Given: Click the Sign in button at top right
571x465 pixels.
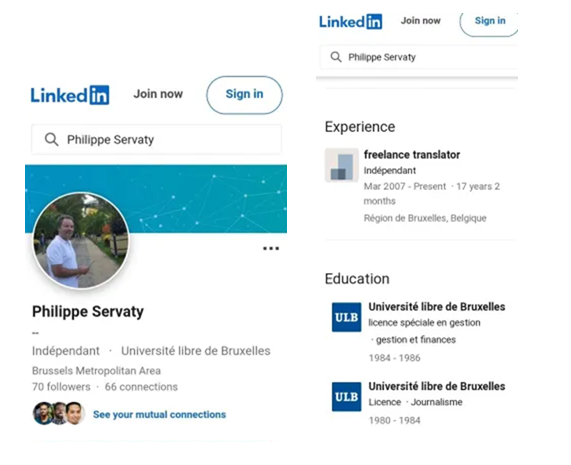Looking at the screenshot, I should pos(489,22).
